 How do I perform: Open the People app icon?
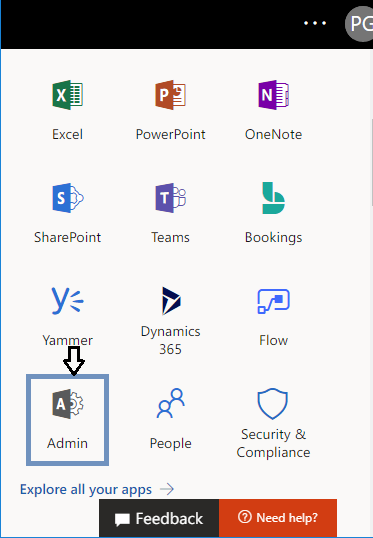(x=171, y=403)
